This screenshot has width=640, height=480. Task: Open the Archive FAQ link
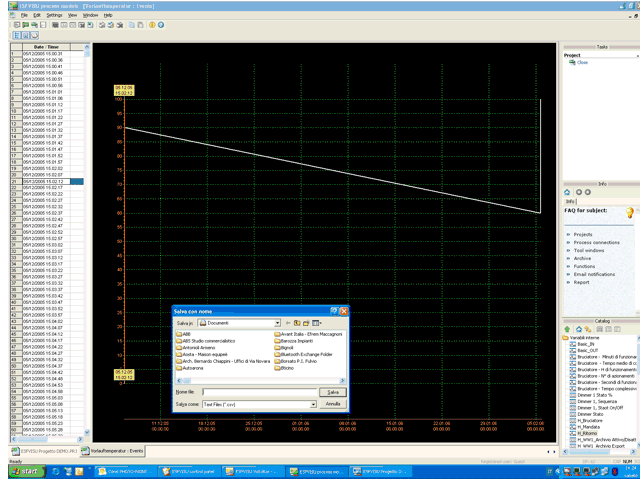pyautogui.click(x=582, y=258)
